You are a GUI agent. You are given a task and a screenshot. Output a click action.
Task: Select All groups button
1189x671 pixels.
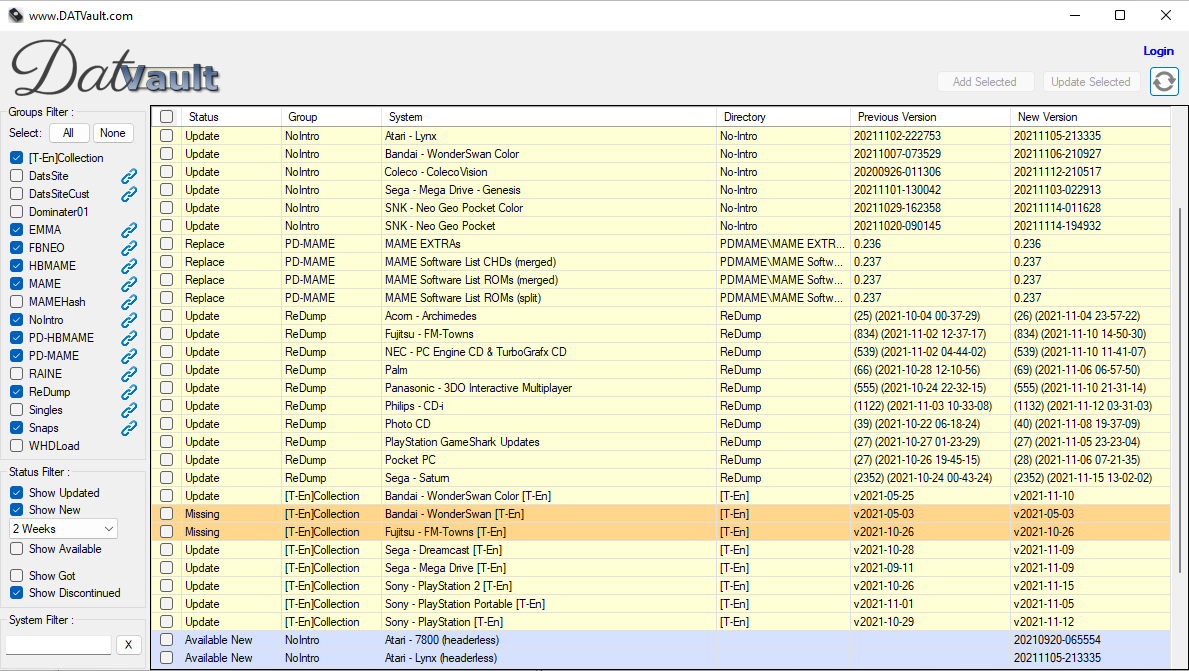tap(69, 133)
